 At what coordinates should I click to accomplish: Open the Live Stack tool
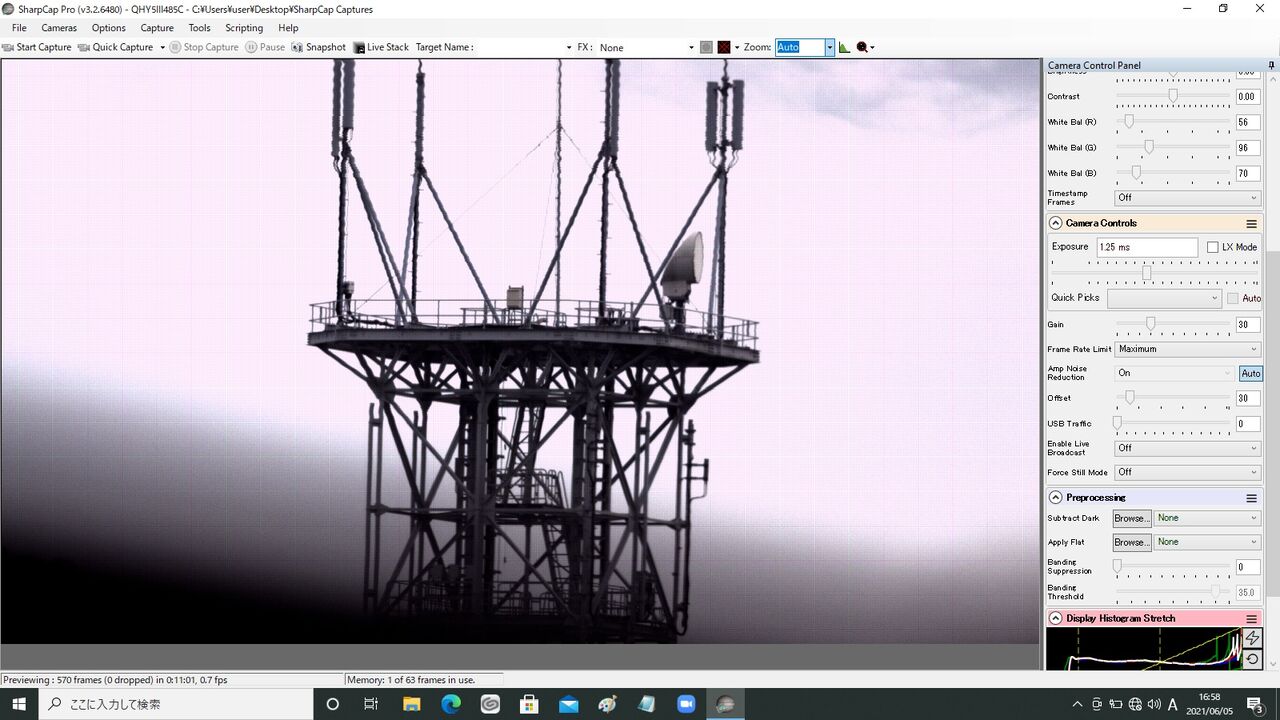381,47
